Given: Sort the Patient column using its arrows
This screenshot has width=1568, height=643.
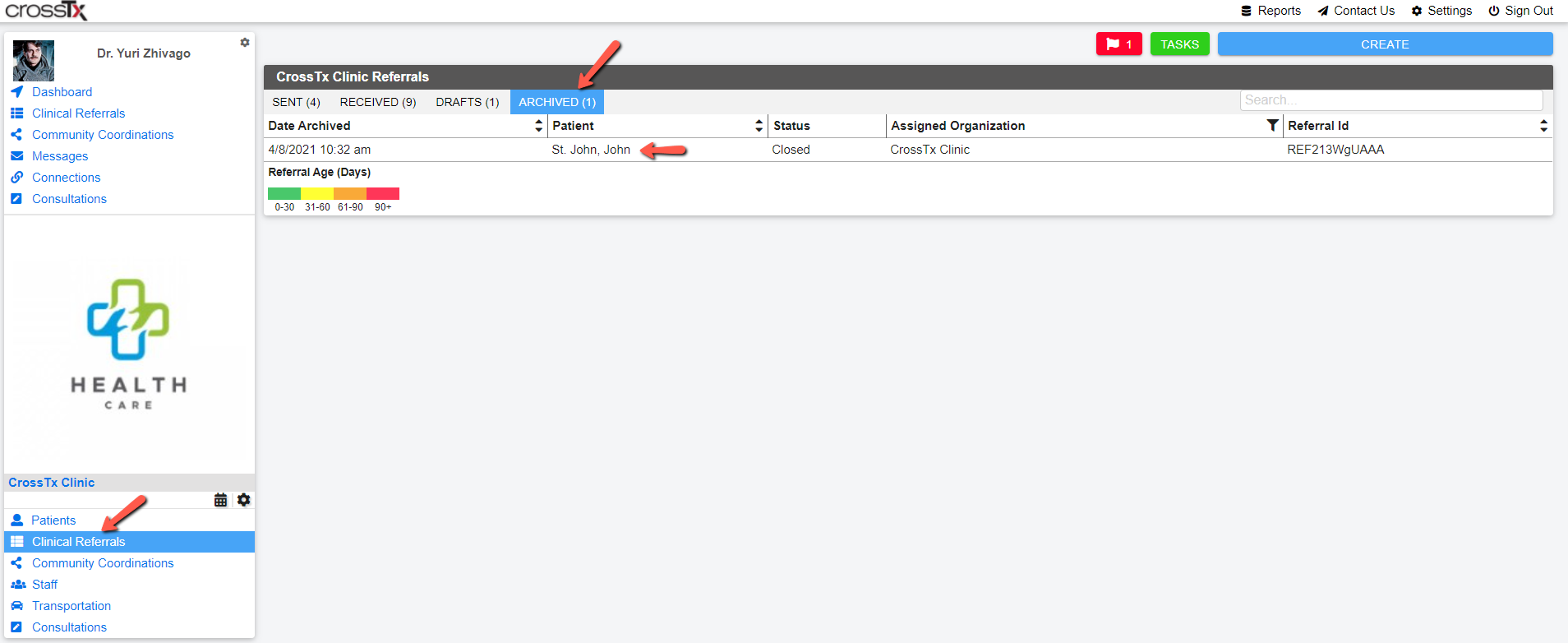Looking at the screenshot, I should pyautogui.click(x=759, y=125).
